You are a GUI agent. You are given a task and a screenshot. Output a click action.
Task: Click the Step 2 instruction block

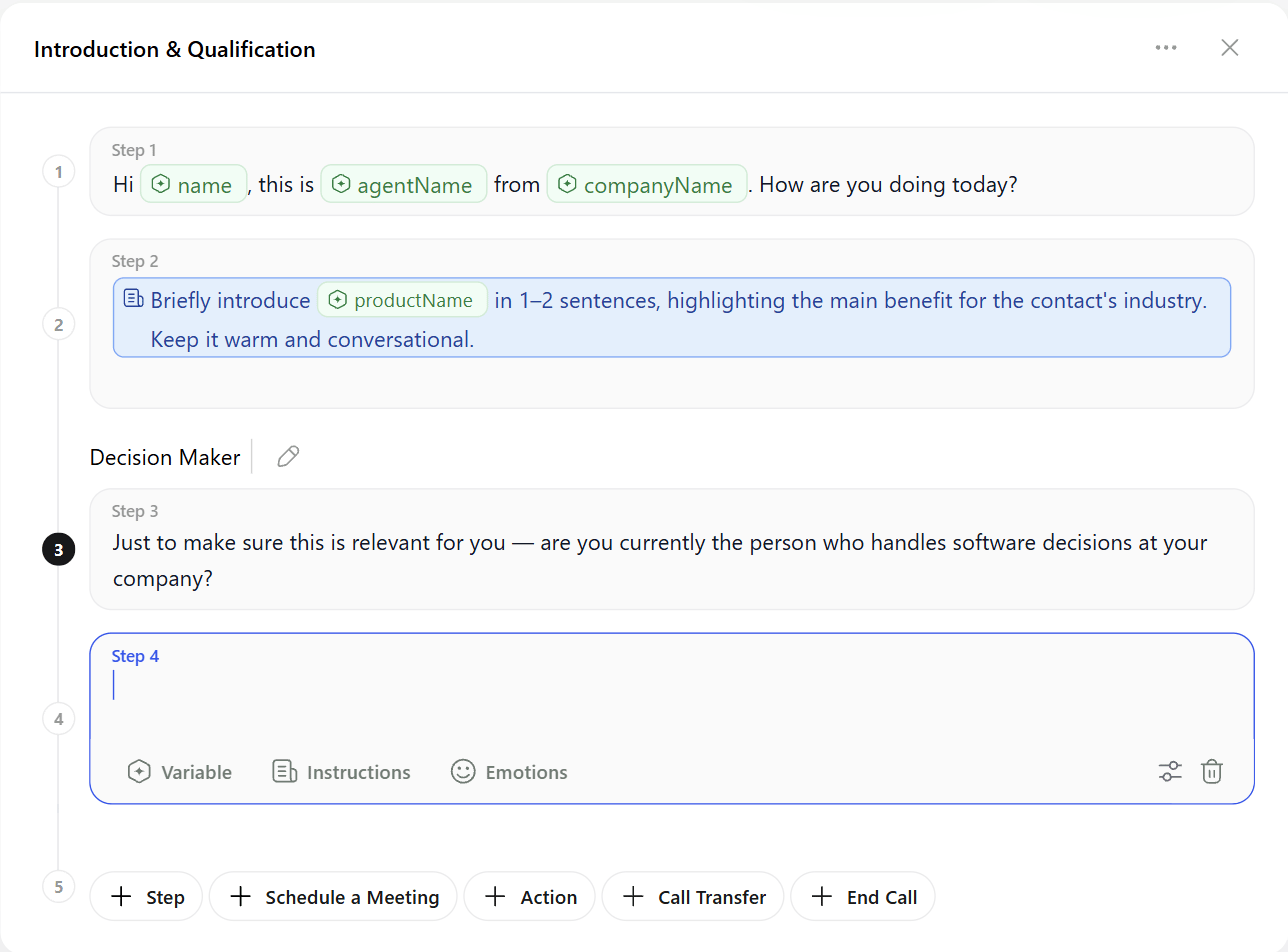point(672,317)
